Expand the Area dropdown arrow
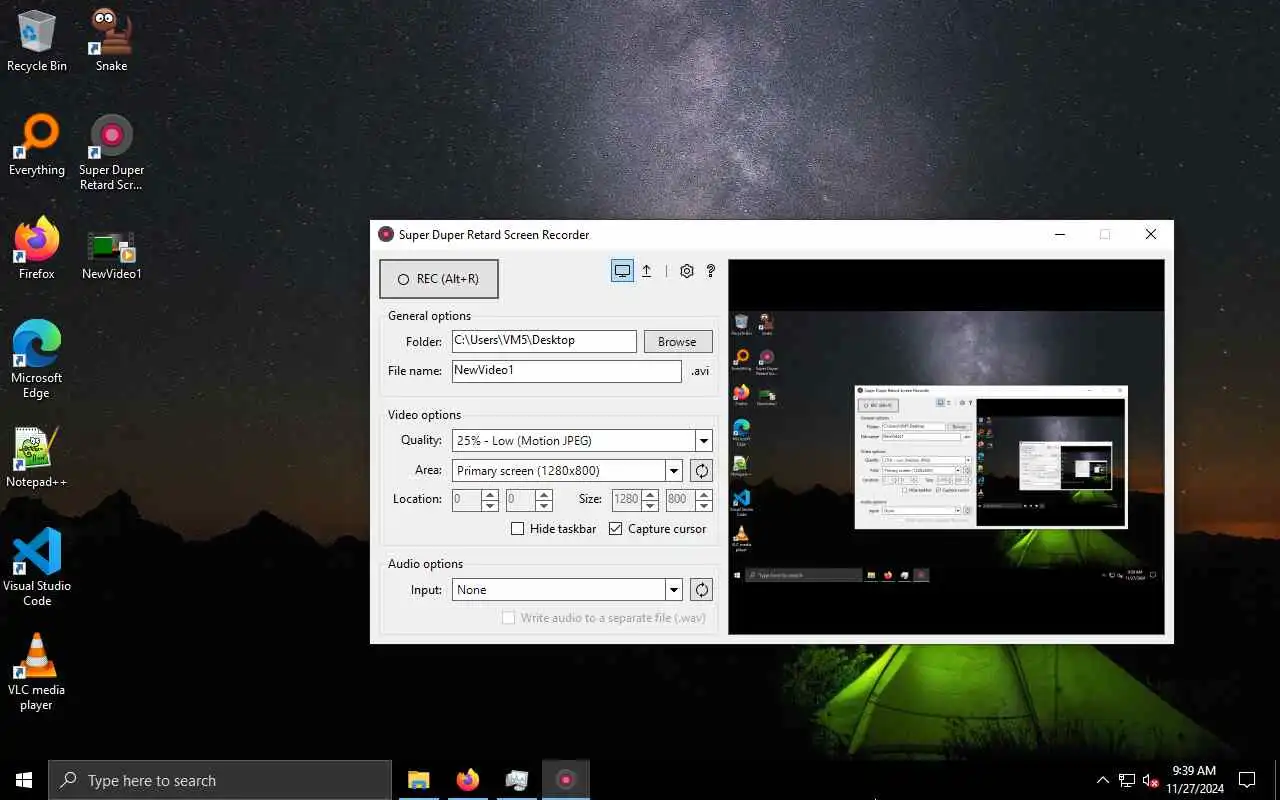The width and height of the screenshot is (1280, 800). click(x=674, y=471)
